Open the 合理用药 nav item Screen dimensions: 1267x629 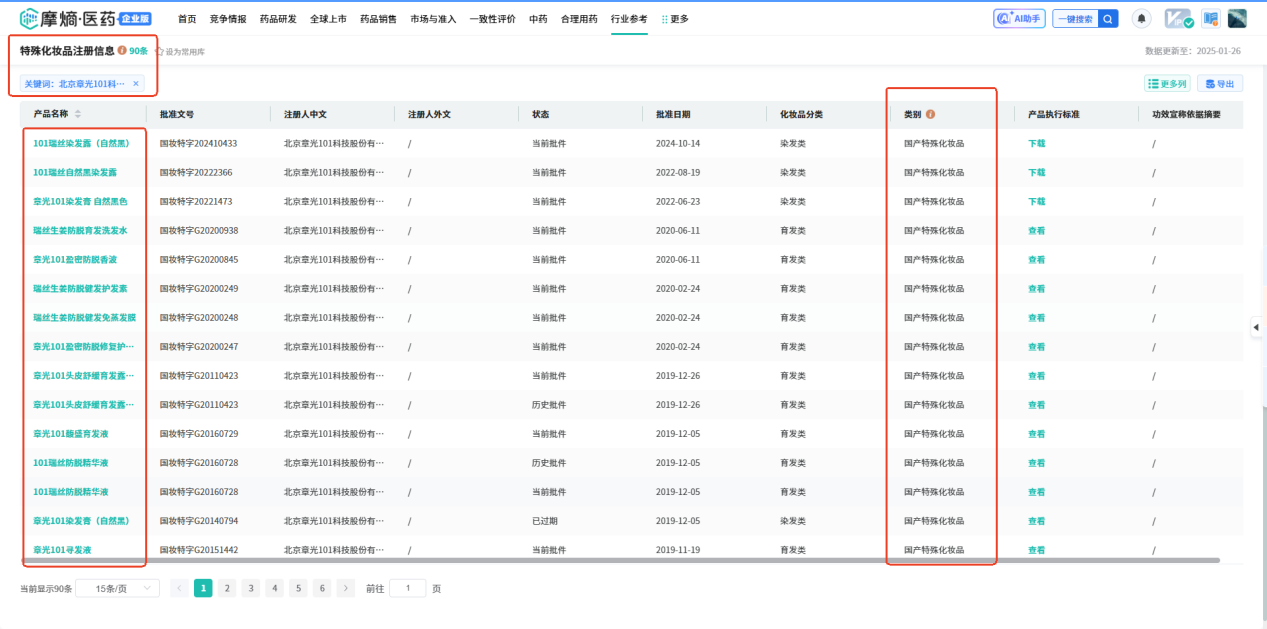pyautogui.click(x=579, y=18)
